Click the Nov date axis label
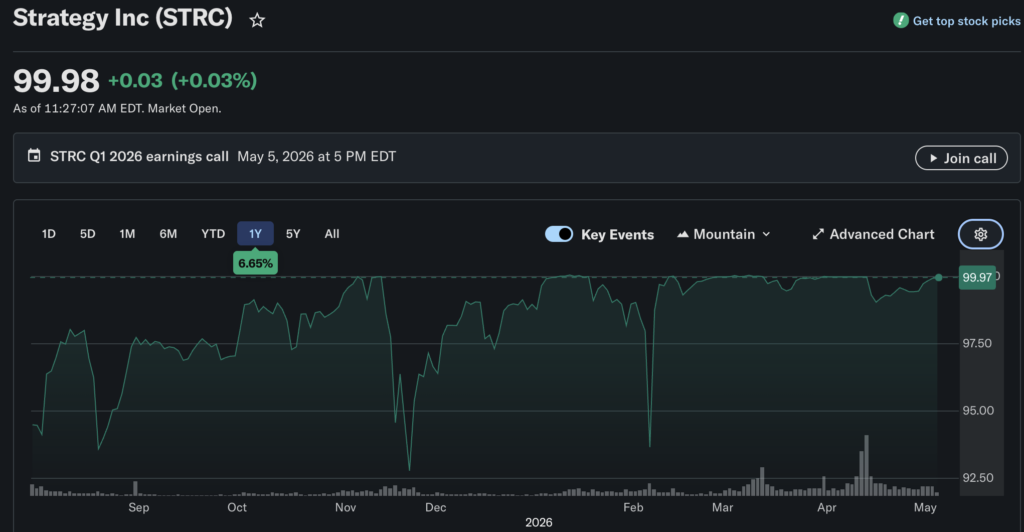Viewport: 1024px width, 532px height. tap(345, 507)
